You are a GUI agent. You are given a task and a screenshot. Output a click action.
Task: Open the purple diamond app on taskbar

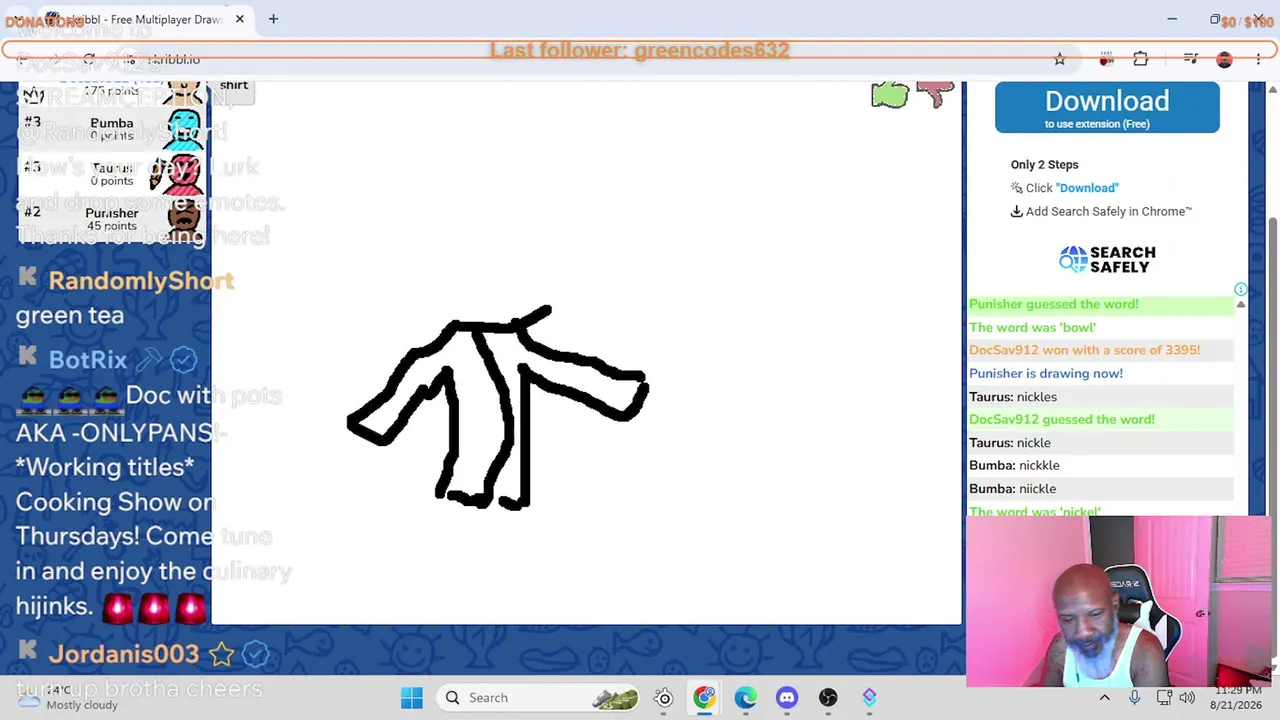pos(869,698)
